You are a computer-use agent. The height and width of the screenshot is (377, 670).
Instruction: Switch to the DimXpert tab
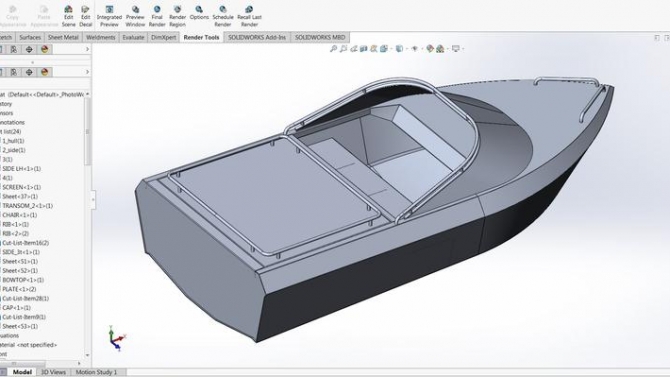(x=164, y=37)
